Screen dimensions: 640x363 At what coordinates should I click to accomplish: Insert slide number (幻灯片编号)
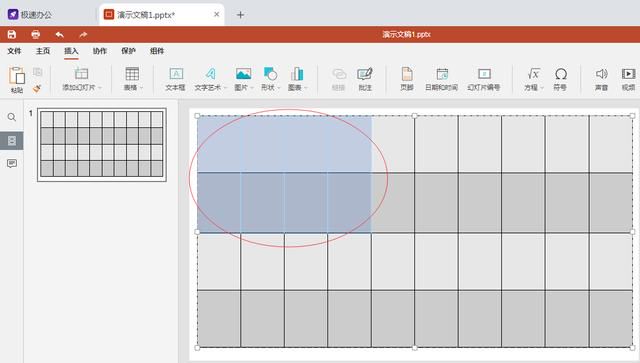click(x=484, y=79)
